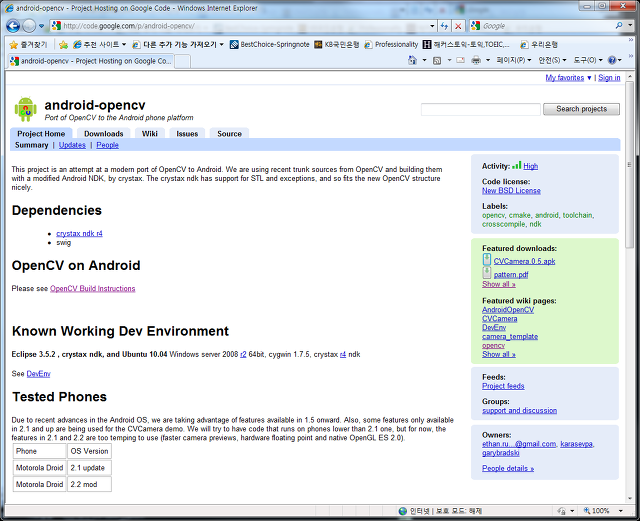Screen dimensions: 640x521
Task: Open the 안전(S) Safety menu
Action: 552,60
